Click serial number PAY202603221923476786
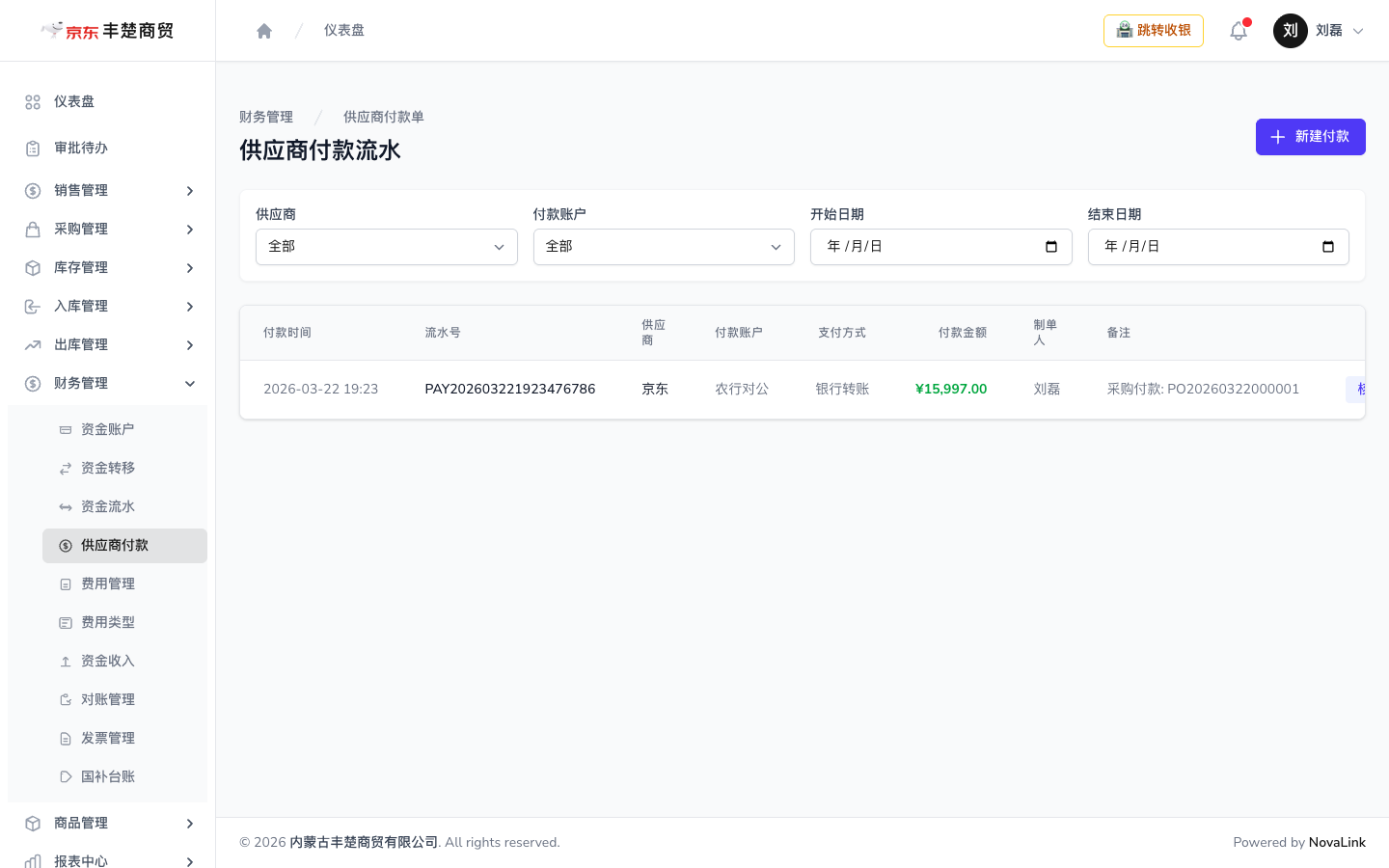The width and height of the screenshot is (1389, 868). [510, 389]
